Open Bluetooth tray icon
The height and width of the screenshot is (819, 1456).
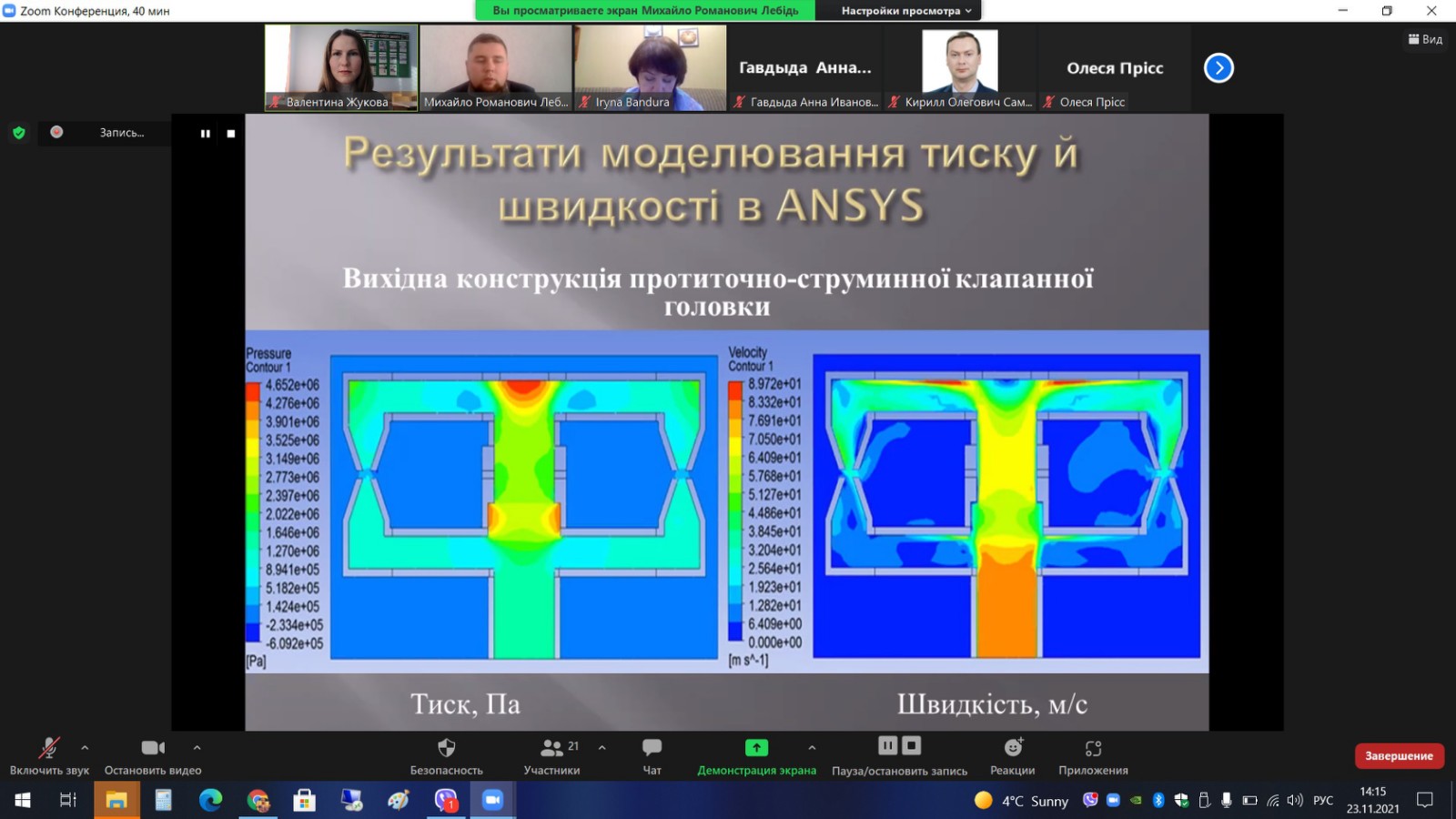coord(1158,800)
